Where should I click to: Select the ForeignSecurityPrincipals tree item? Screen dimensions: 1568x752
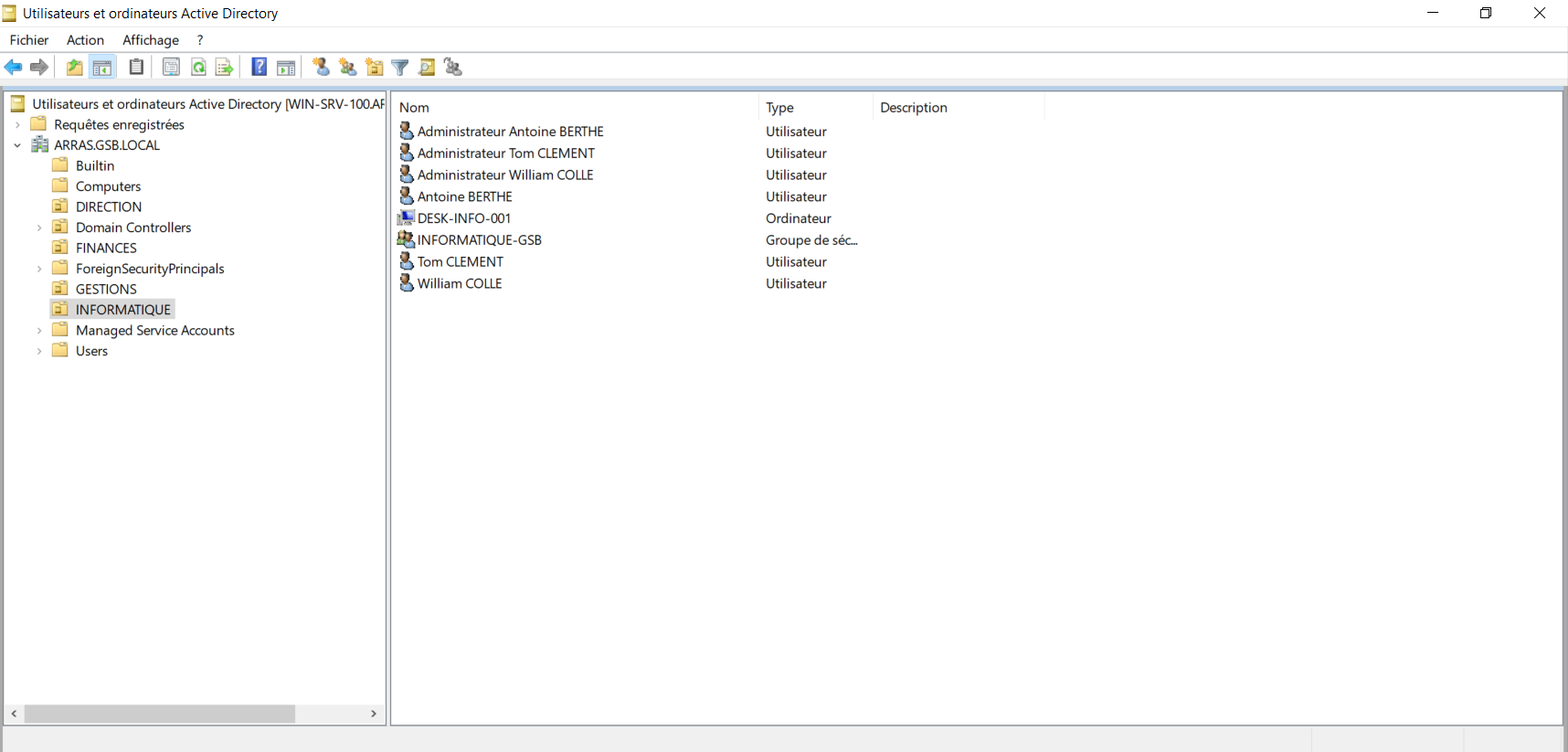(150, 269)
